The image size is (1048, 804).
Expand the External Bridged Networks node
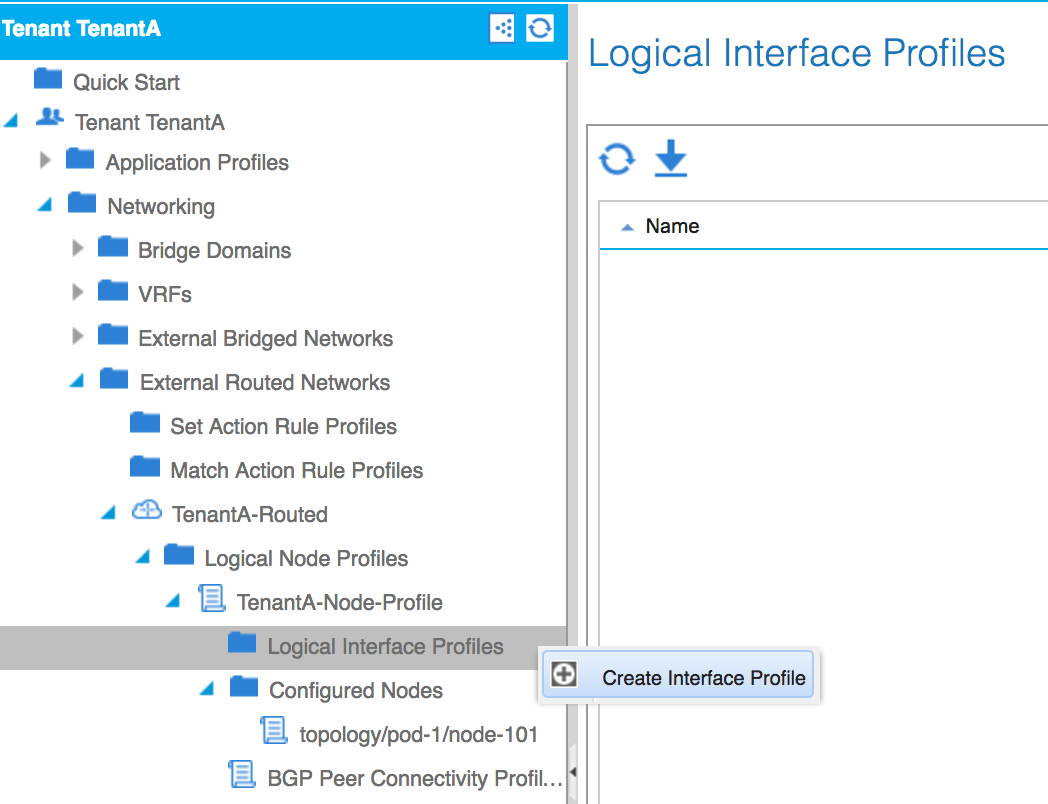78,336
